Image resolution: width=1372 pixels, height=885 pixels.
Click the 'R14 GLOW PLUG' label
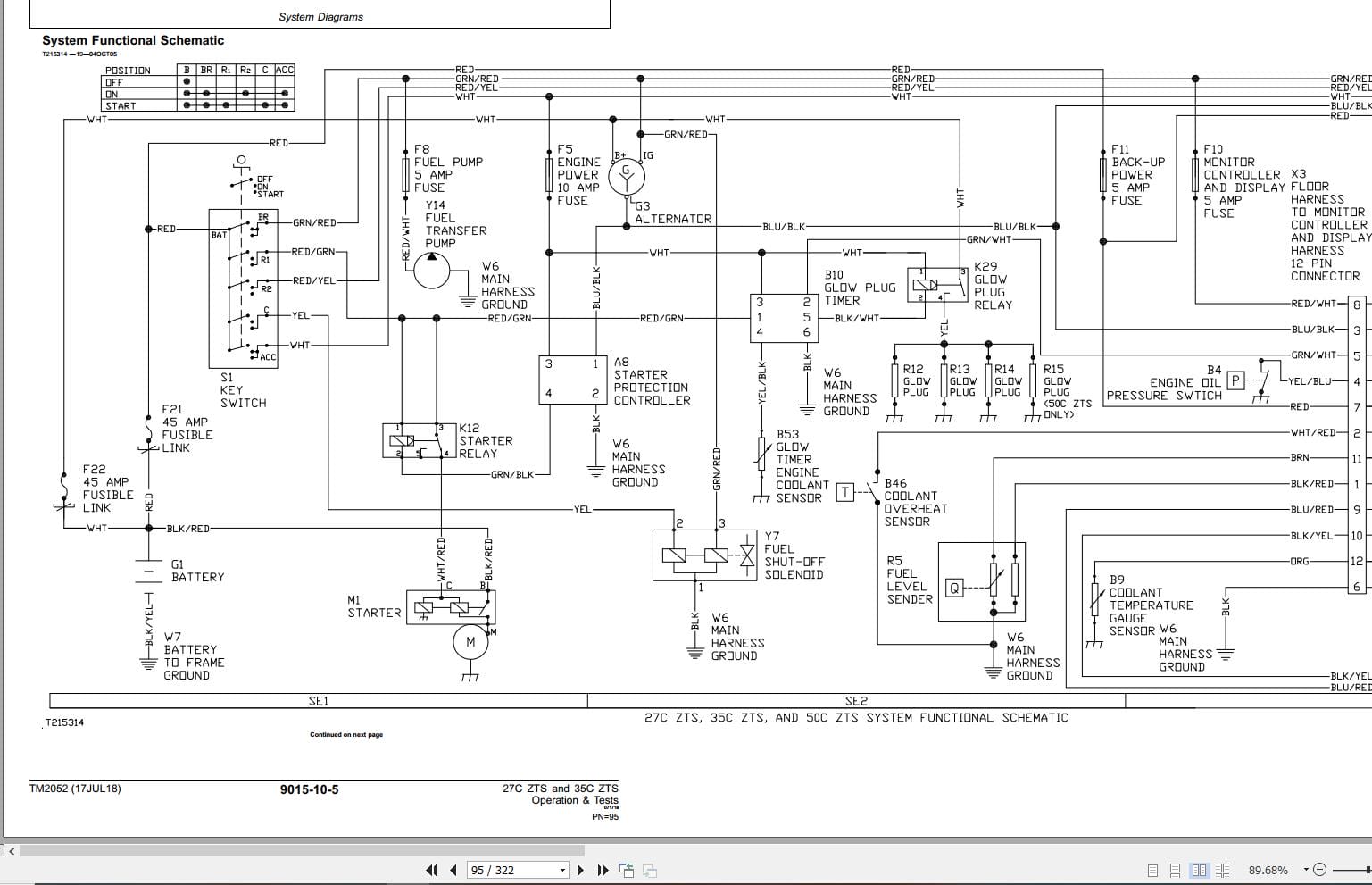tap(1008, 380)
